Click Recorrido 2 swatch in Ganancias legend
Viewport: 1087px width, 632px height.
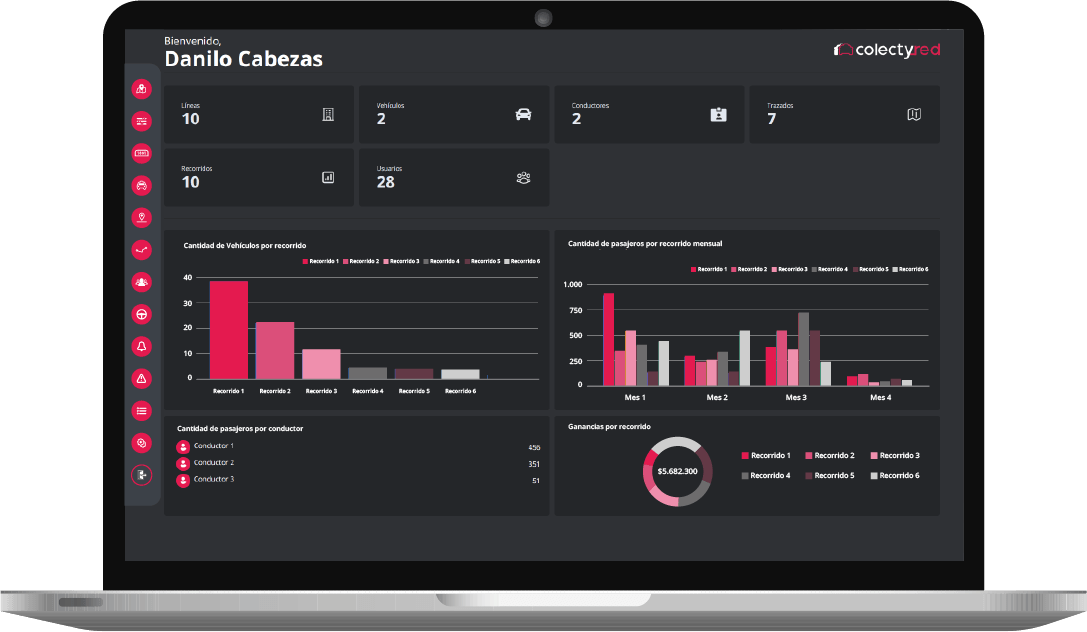pos(809,456)
